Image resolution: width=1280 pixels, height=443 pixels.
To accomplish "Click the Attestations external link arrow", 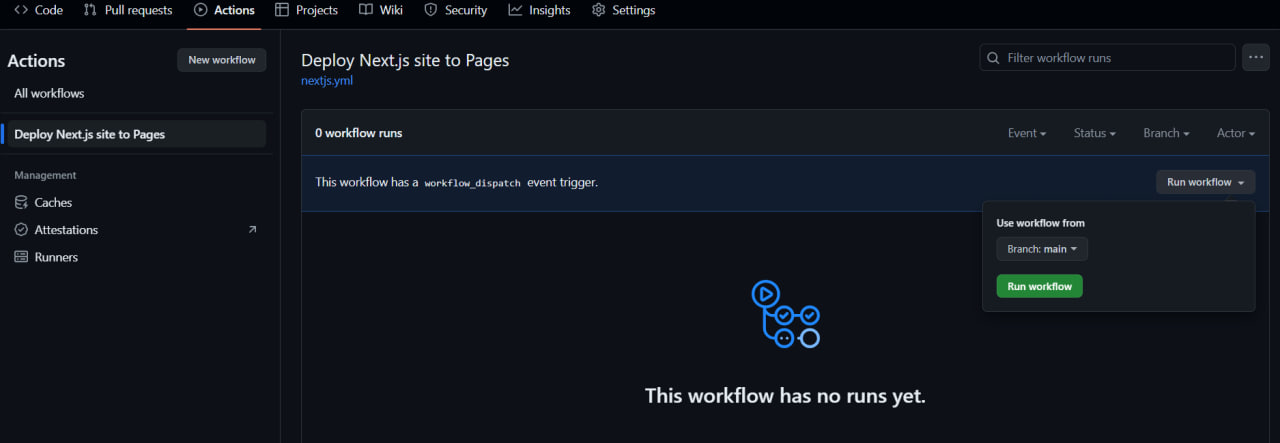I will pyautogui.click(x=252, y=229).
